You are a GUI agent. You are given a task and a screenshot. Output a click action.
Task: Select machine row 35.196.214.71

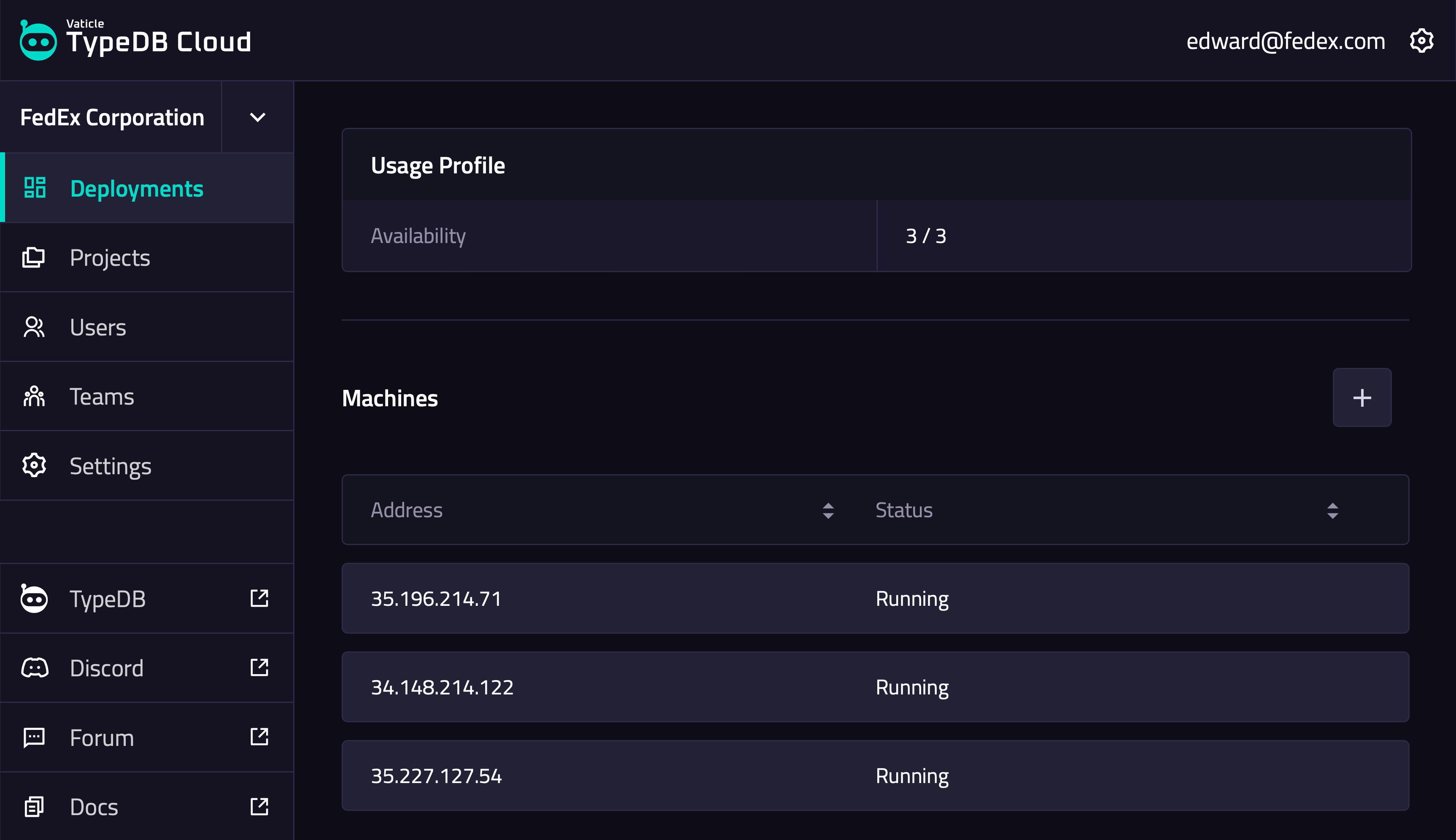click(875, 598)
